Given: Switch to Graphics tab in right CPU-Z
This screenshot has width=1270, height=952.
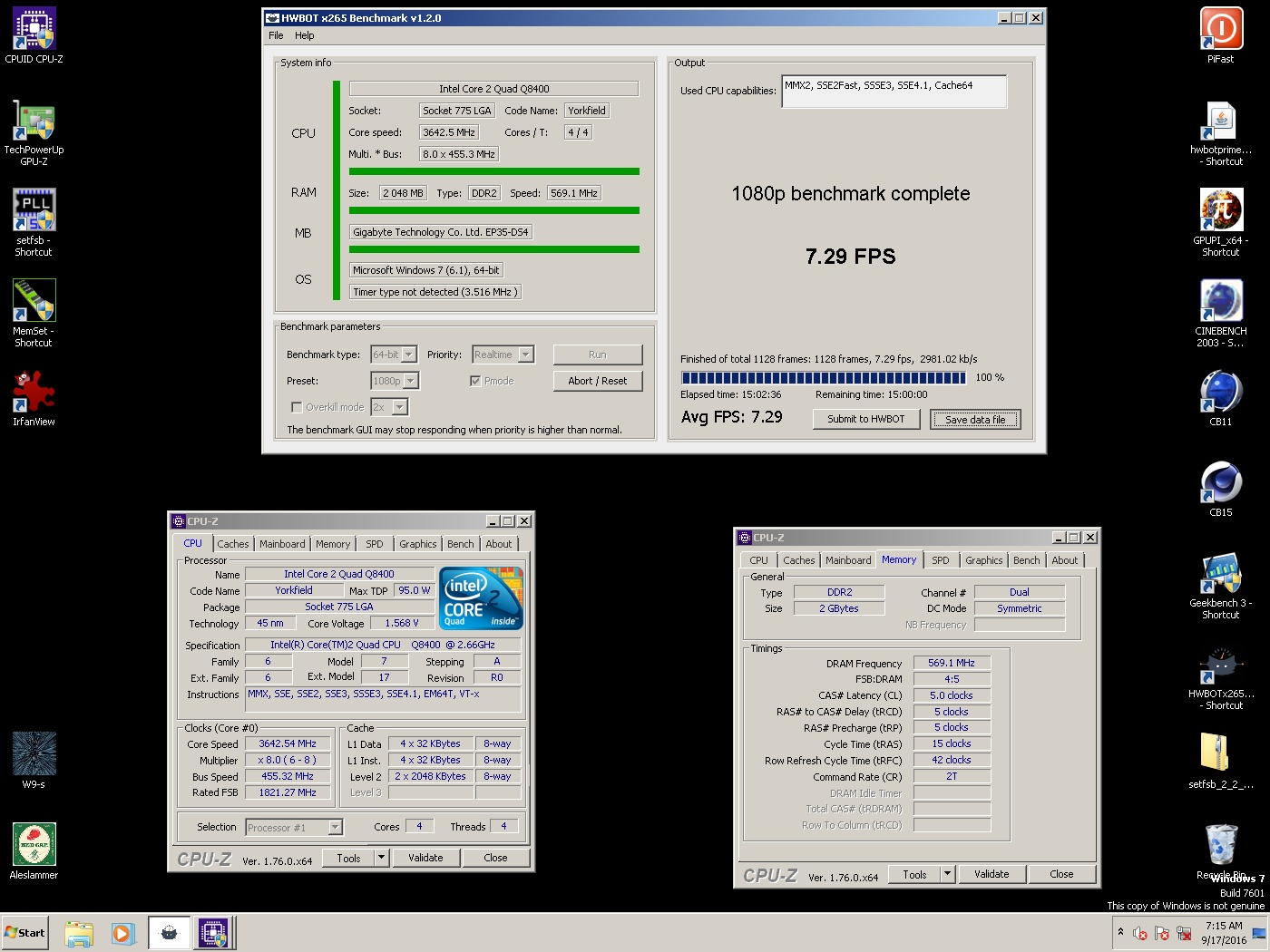Looking at the screenshot, I should tap(984, 560).
